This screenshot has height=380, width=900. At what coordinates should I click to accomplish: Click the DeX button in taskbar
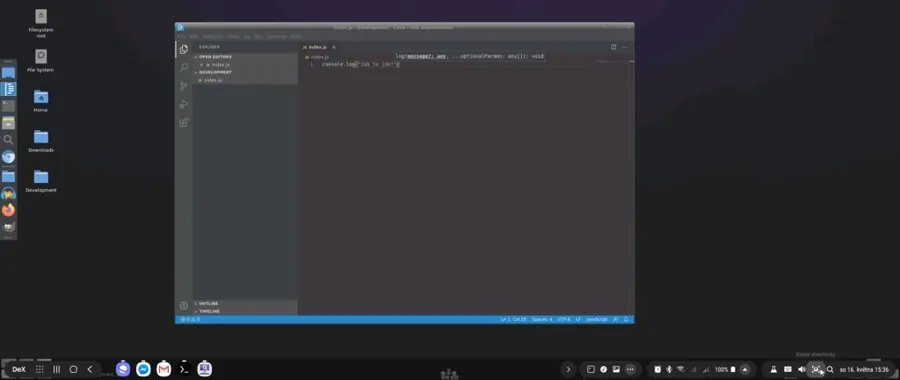tap(19, 369)
